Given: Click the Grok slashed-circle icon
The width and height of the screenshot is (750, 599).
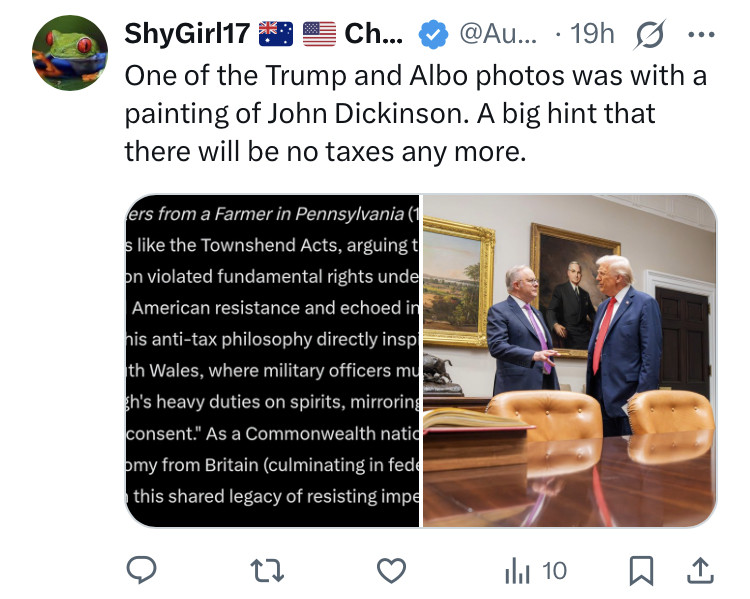Looking at the screenshot, I should pyautogui.click(x=650, y=34).
